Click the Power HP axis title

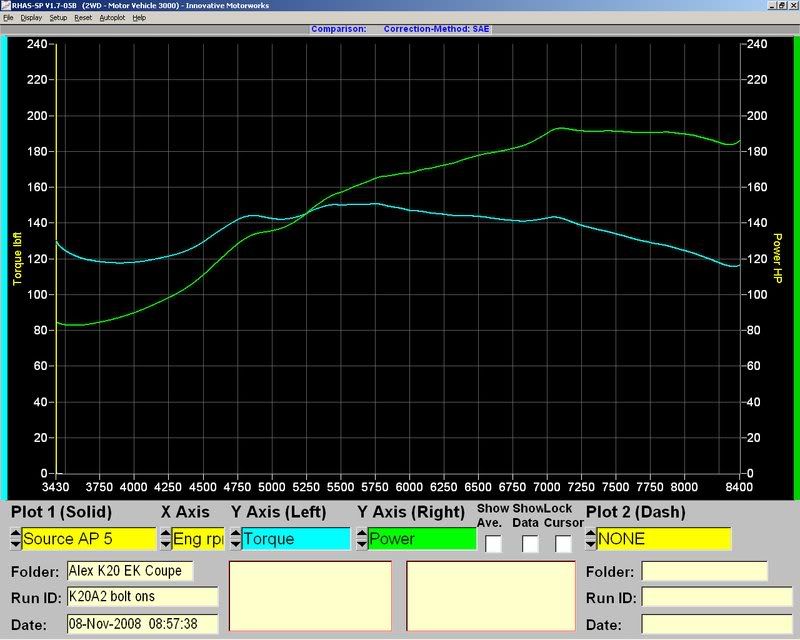778,258
